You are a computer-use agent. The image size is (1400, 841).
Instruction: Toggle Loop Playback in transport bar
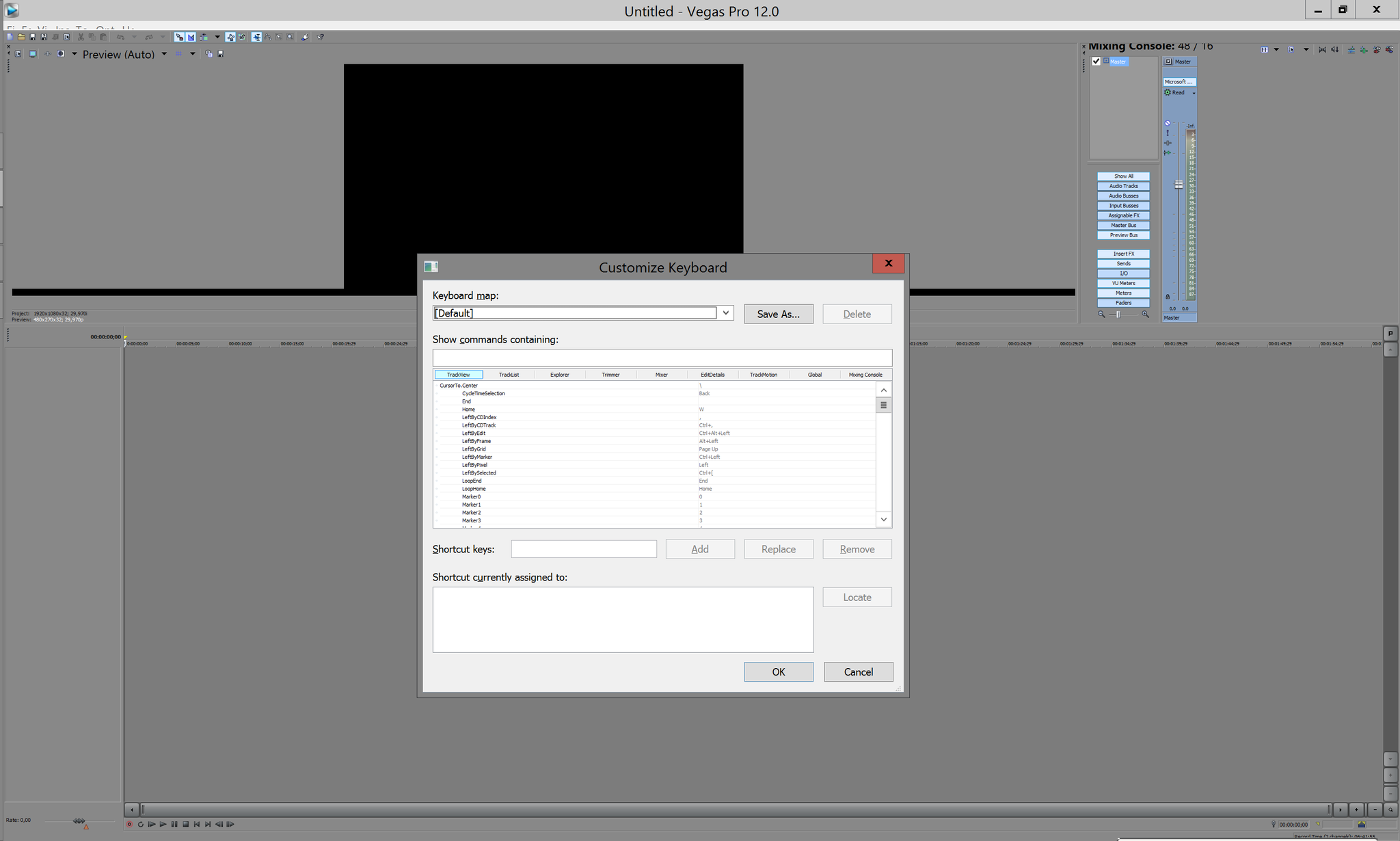point(141,824)
